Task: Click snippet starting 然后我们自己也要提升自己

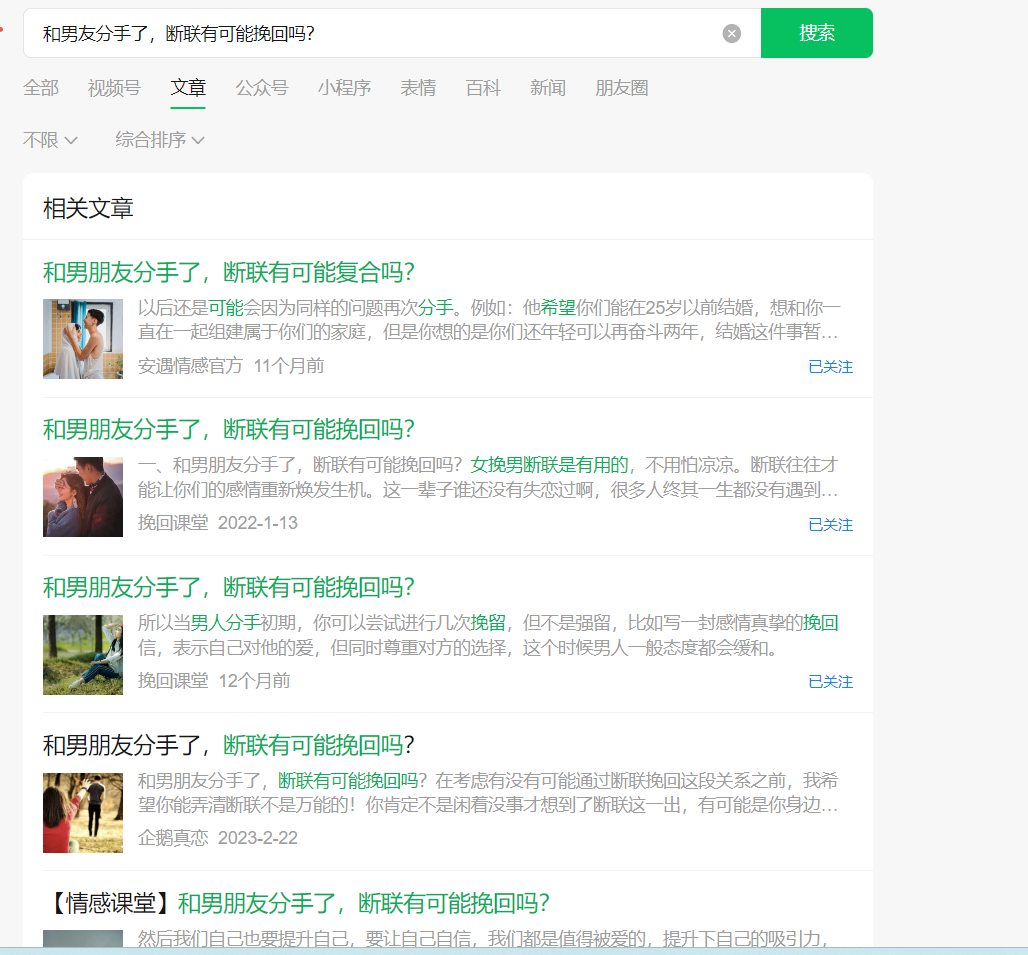Action: [x=482, y=938]
